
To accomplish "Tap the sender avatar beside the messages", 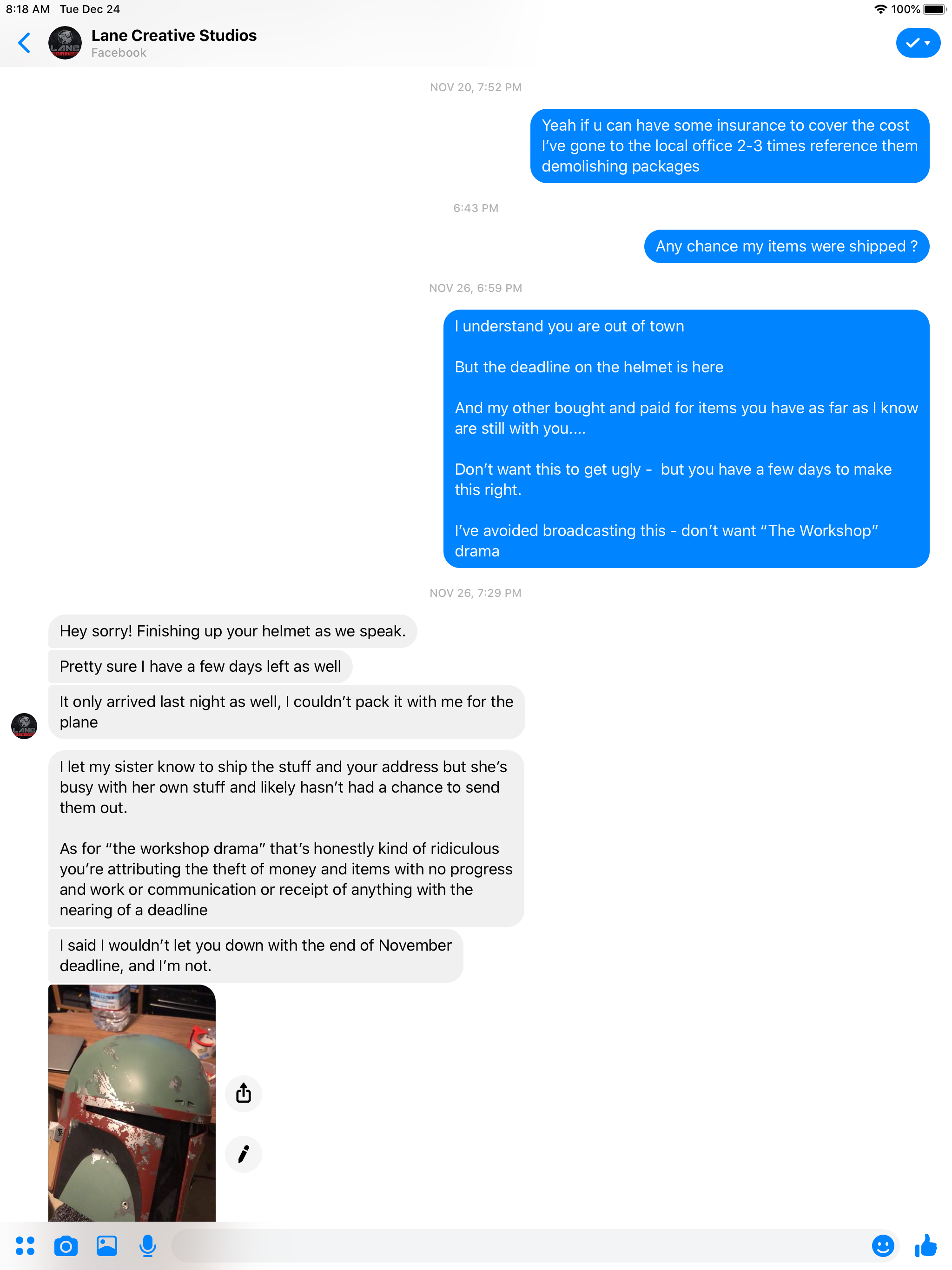I will 24,726.
